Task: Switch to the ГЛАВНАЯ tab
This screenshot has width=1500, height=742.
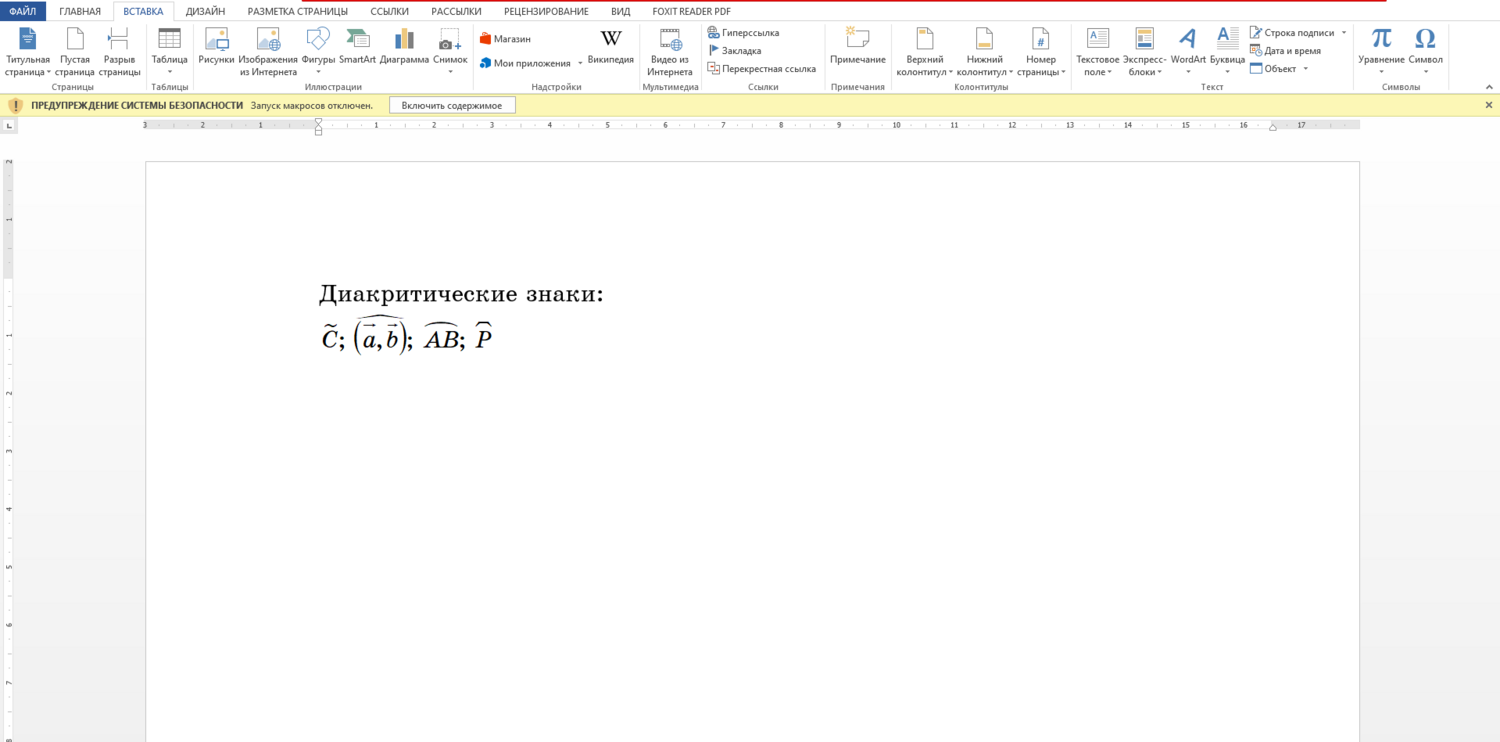Action: (80, 12)
